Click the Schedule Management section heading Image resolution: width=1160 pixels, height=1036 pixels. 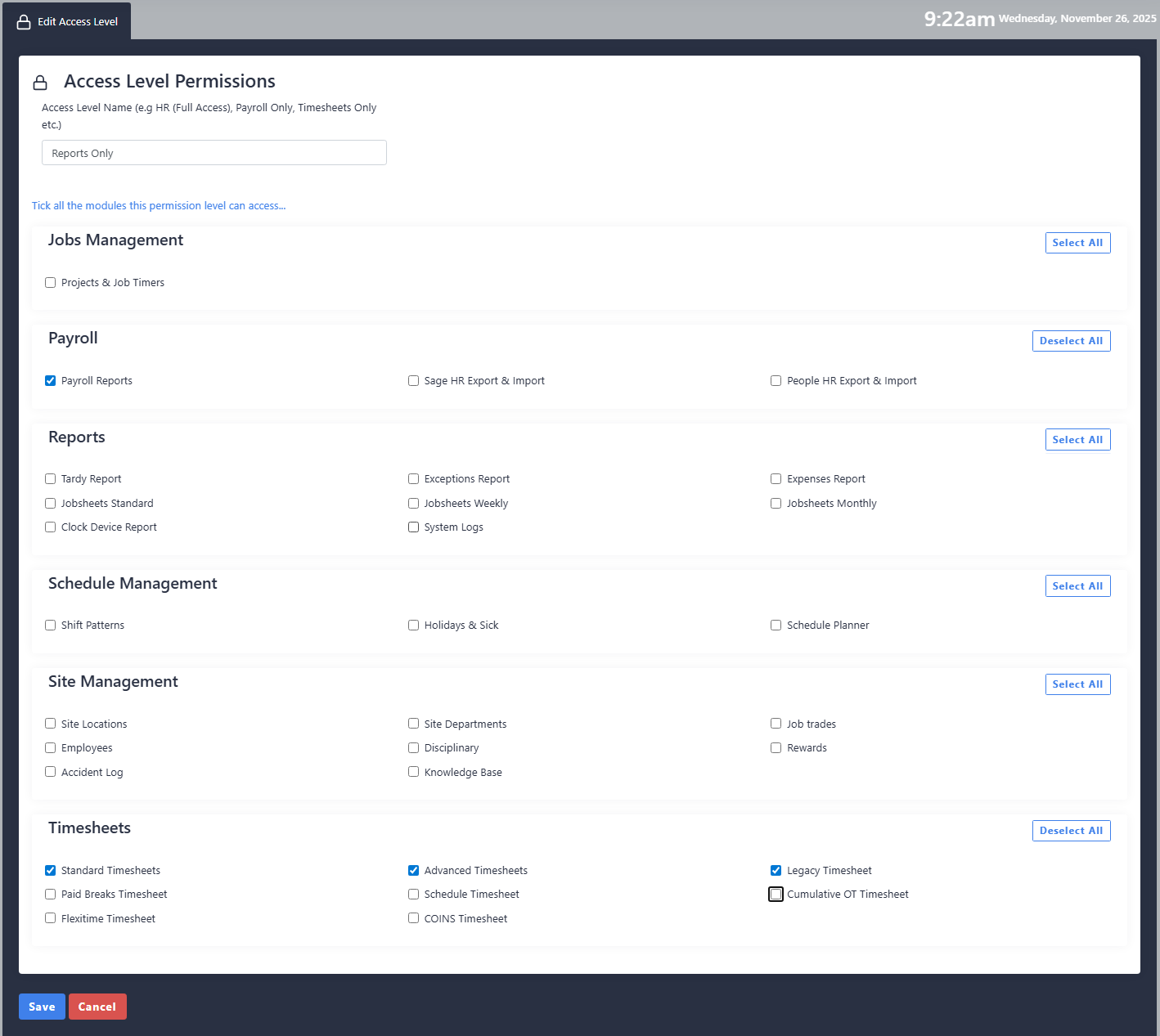[133, 584]
